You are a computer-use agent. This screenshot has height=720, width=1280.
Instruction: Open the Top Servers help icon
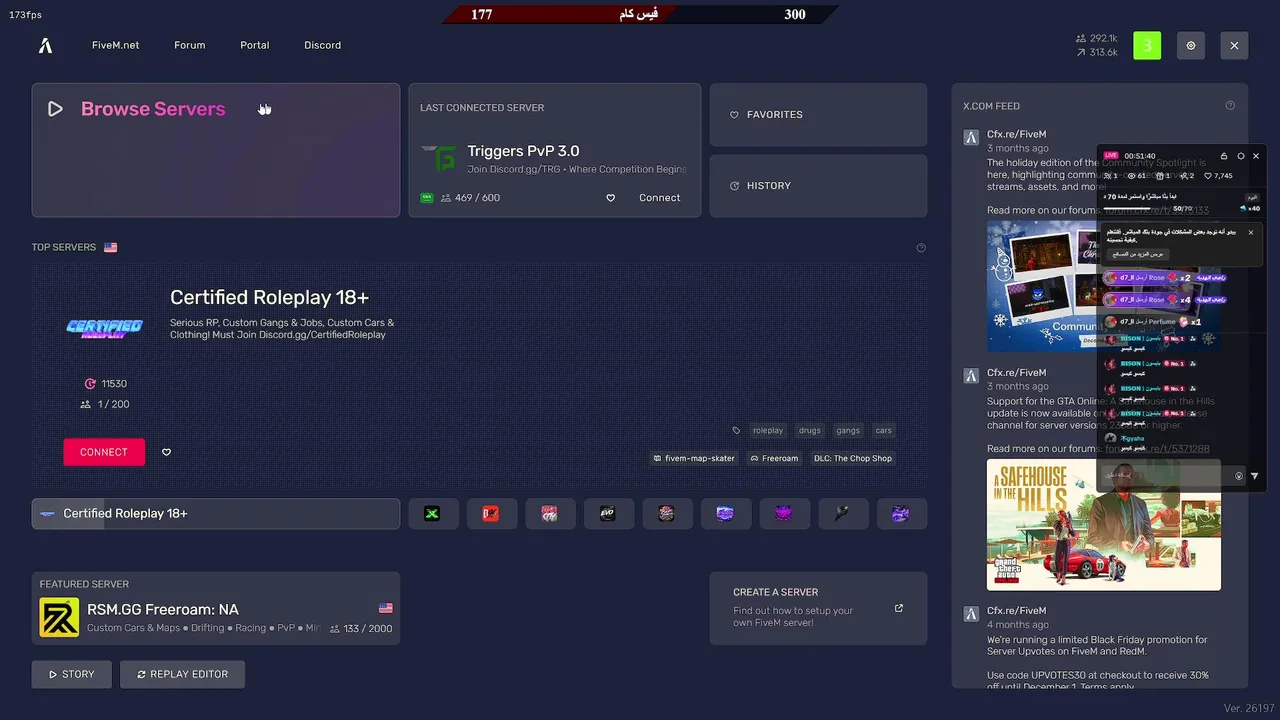click(x=921, y=248)
